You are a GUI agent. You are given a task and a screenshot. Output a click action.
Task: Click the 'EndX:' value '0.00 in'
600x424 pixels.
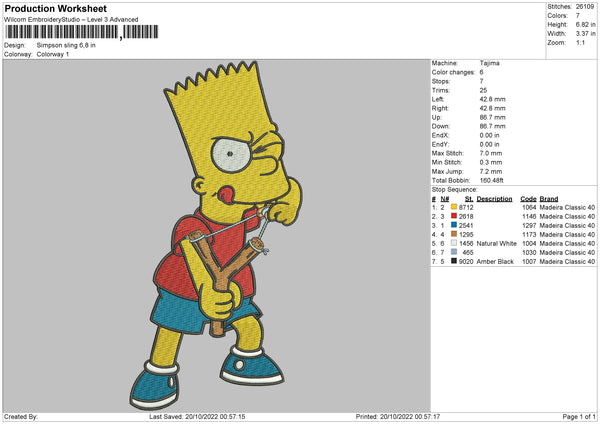click(489, 135)
